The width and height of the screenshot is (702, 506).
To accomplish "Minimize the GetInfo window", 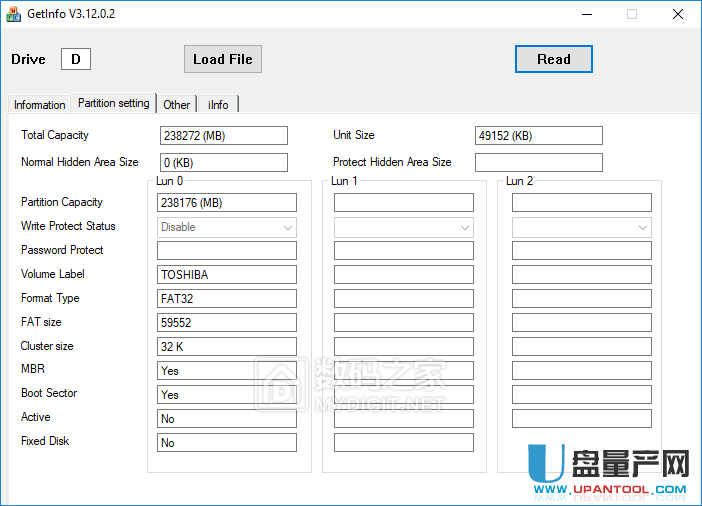I will tap(586, 14).
